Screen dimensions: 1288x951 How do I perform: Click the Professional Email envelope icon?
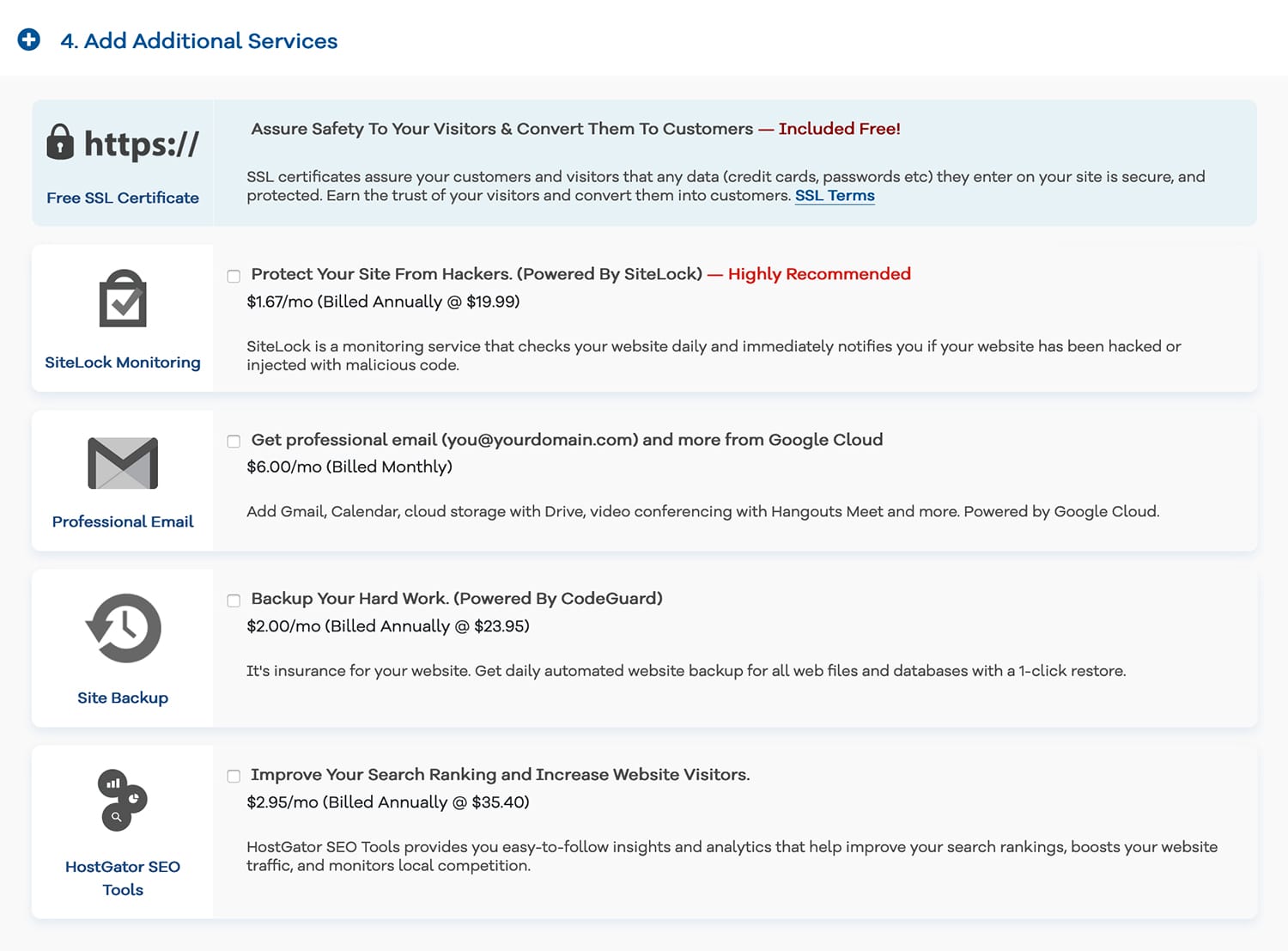pos(123,463)
